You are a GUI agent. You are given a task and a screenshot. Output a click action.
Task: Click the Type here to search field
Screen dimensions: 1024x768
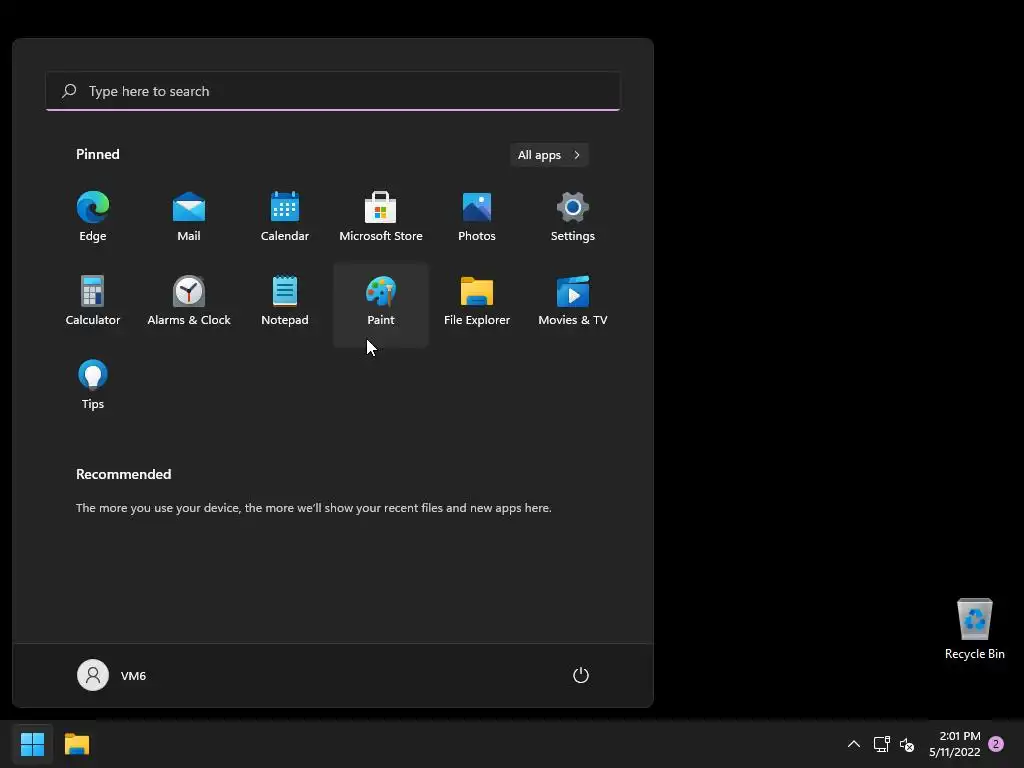333,91
